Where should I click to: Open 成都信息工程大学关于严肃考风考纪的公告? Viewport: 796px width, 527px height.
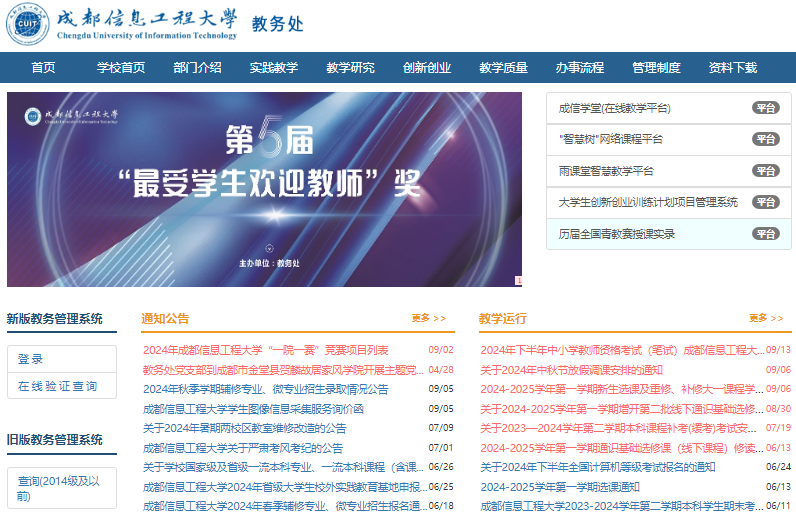pyautogui.click(x=243, y=448)
